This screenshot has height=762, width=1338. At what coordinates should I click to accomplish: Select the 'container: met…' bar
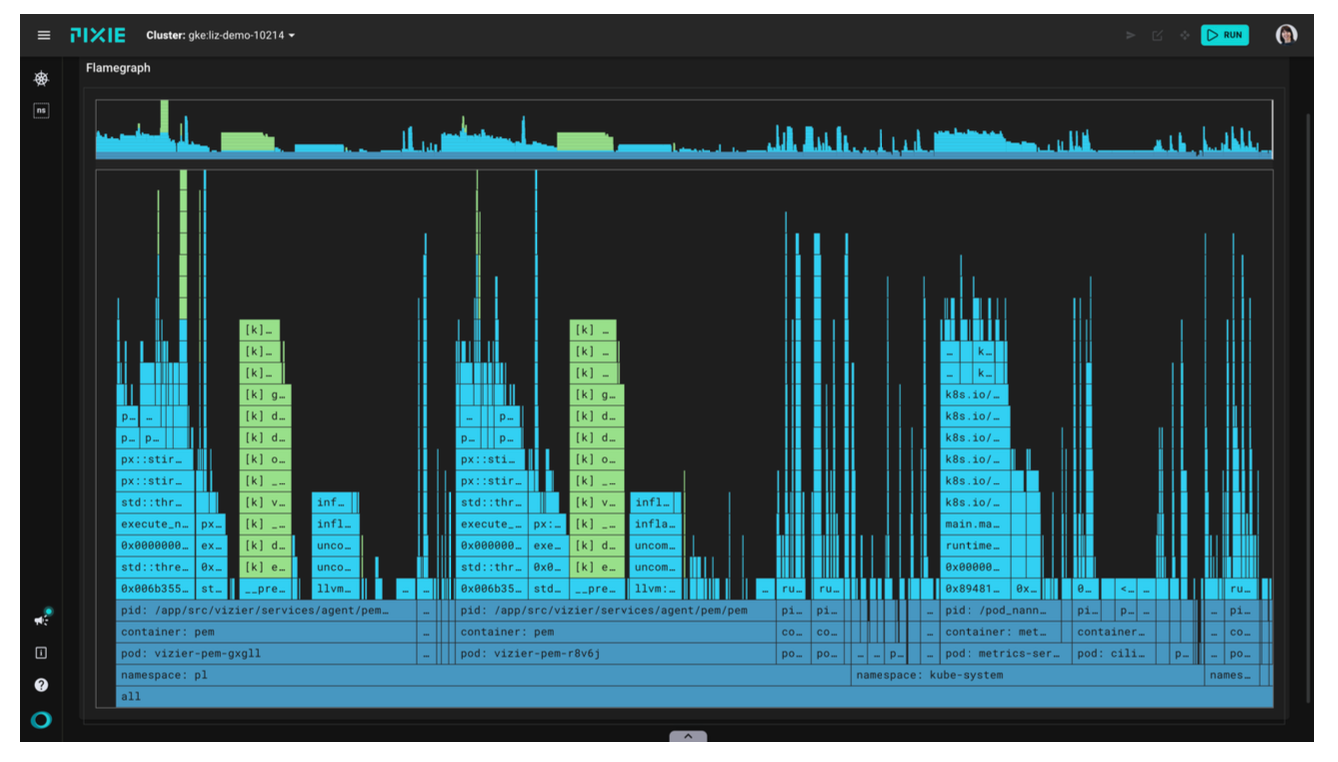[x=1005, y=632]
